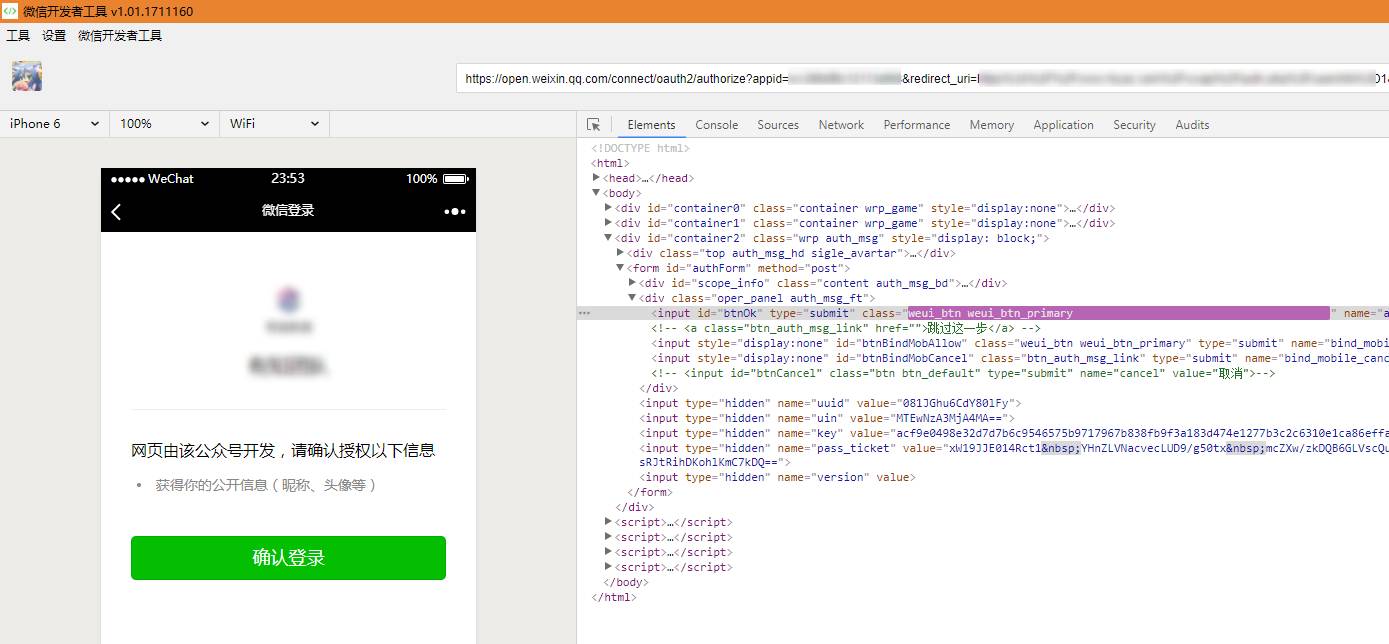Switch to the Console tab
The width and height of the screenshot is (1389, 644).
717,125
